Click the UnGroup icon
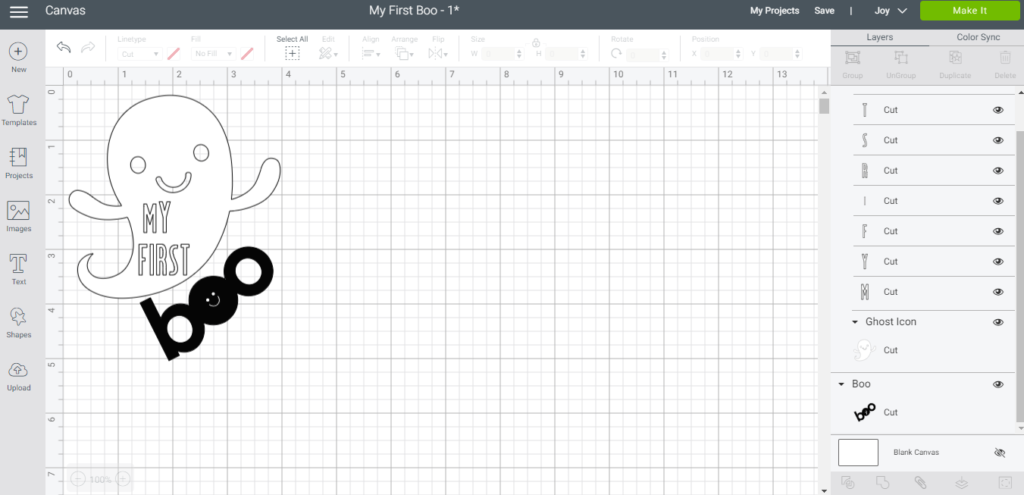Image resolution: width=1024 pixels, height=495 pixels. 901,57
